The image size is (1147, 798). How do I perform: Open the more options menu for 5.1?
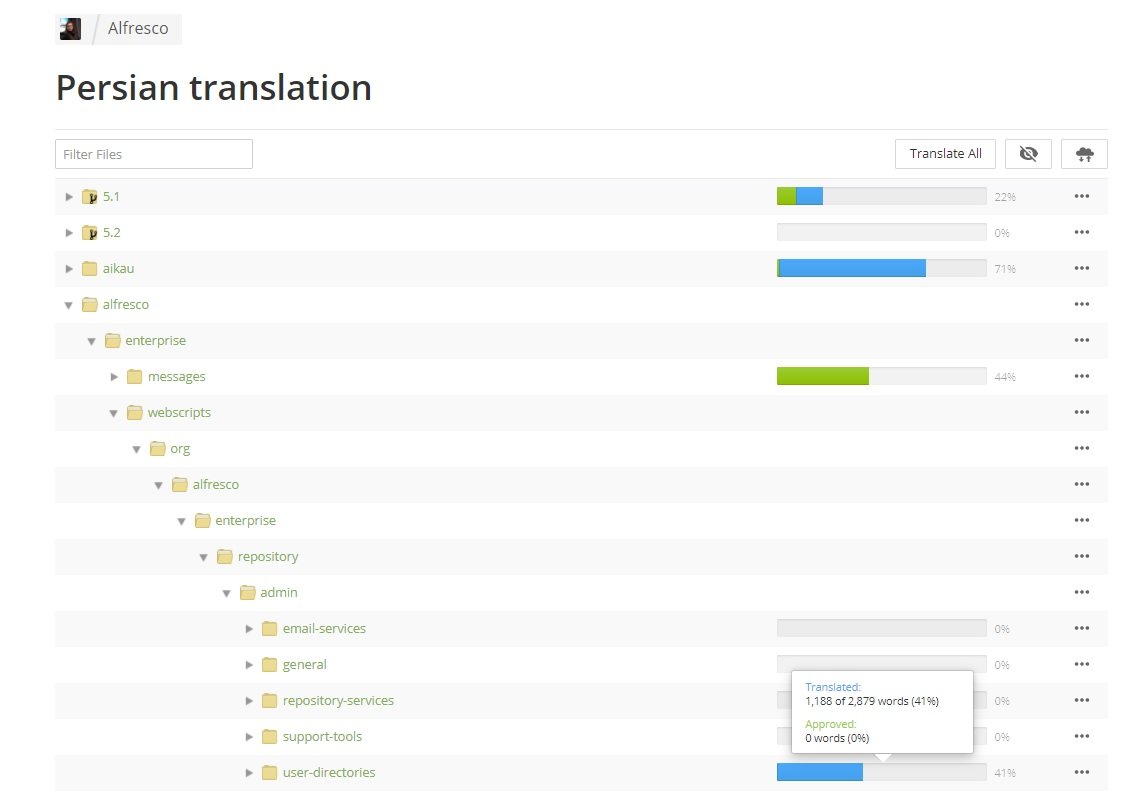pyautogui.click(x=1082, y=196)
